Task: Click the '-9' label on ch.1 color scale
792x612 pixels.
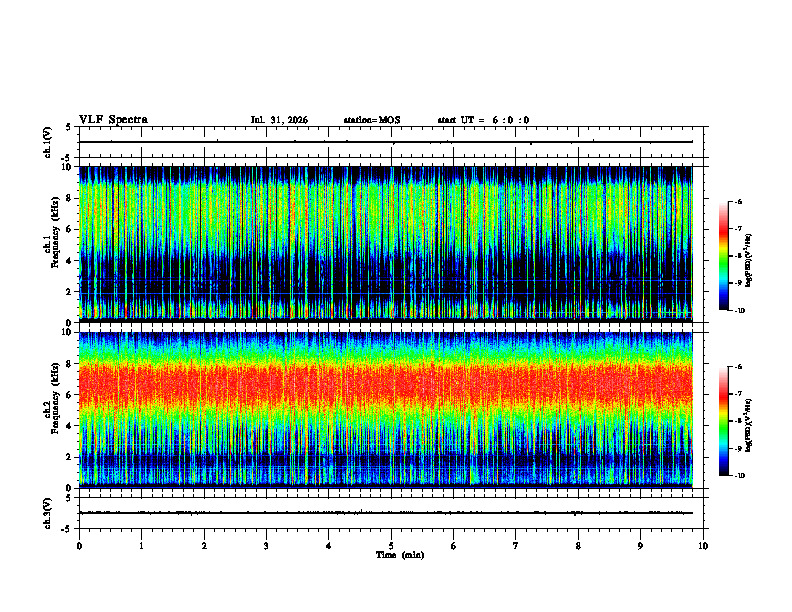Action: (739, 283)
